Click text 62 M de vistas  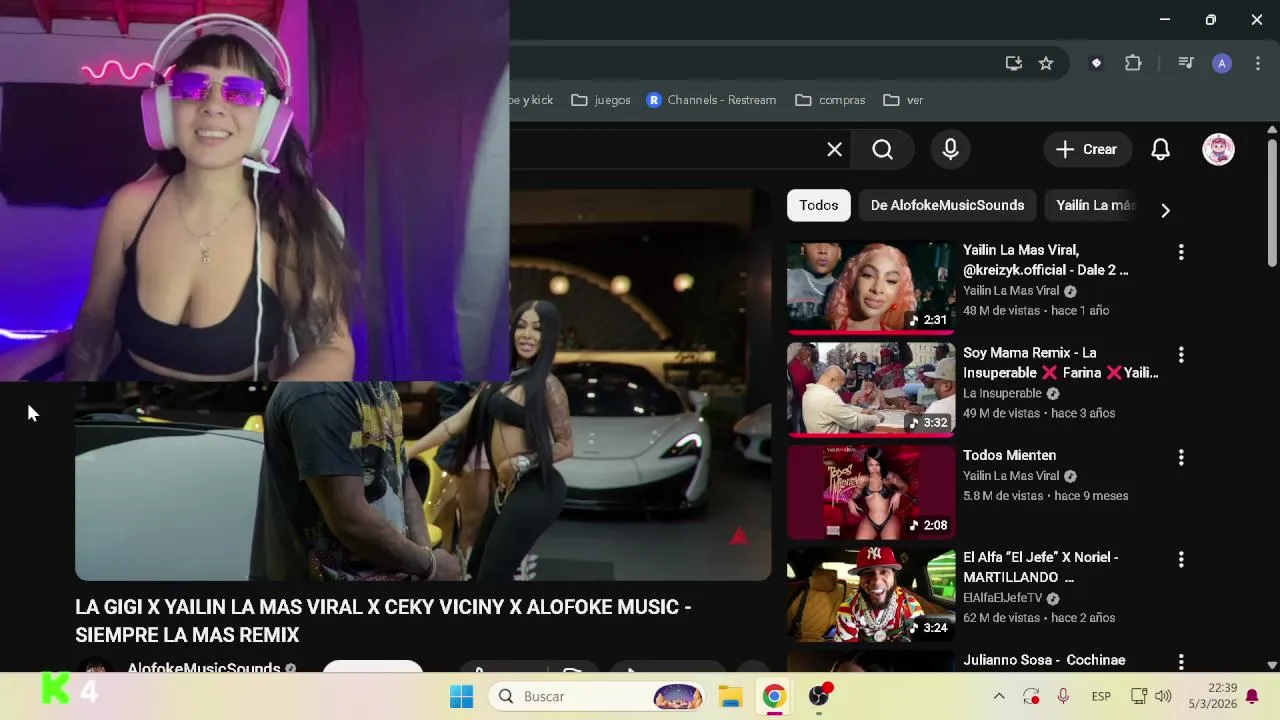coord(1002,618)
